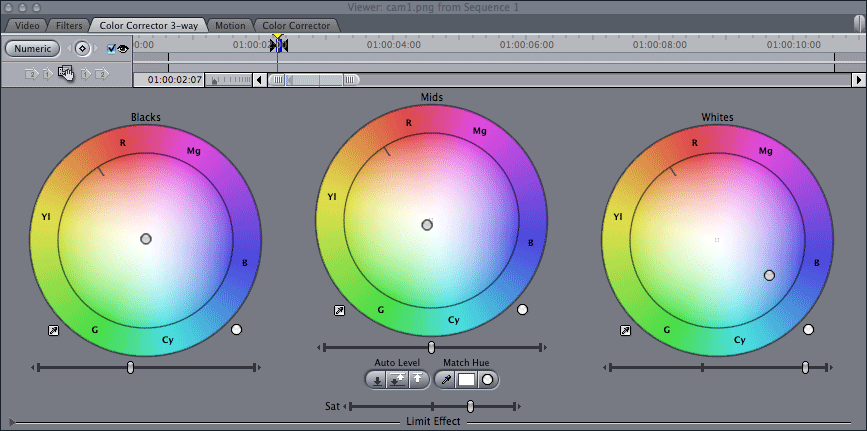
Task: Click the Match Hue color swatch
Action: click(466, 380)
